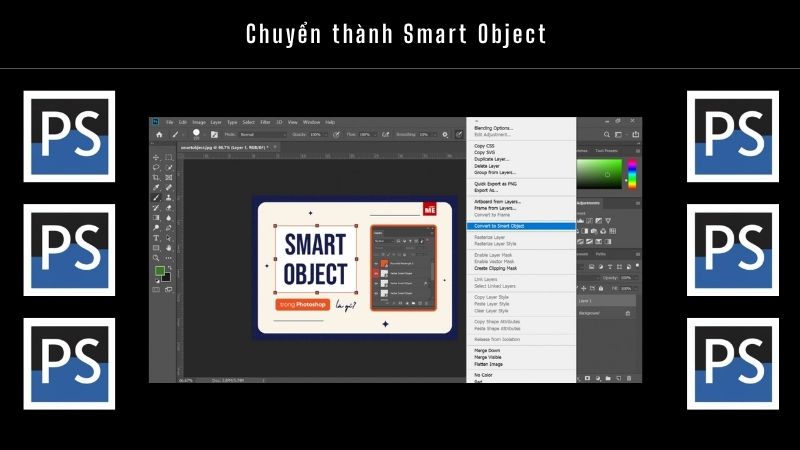Pick a color in the green field
The width and height of the screenshot is (800, 450).
point(599,174)
